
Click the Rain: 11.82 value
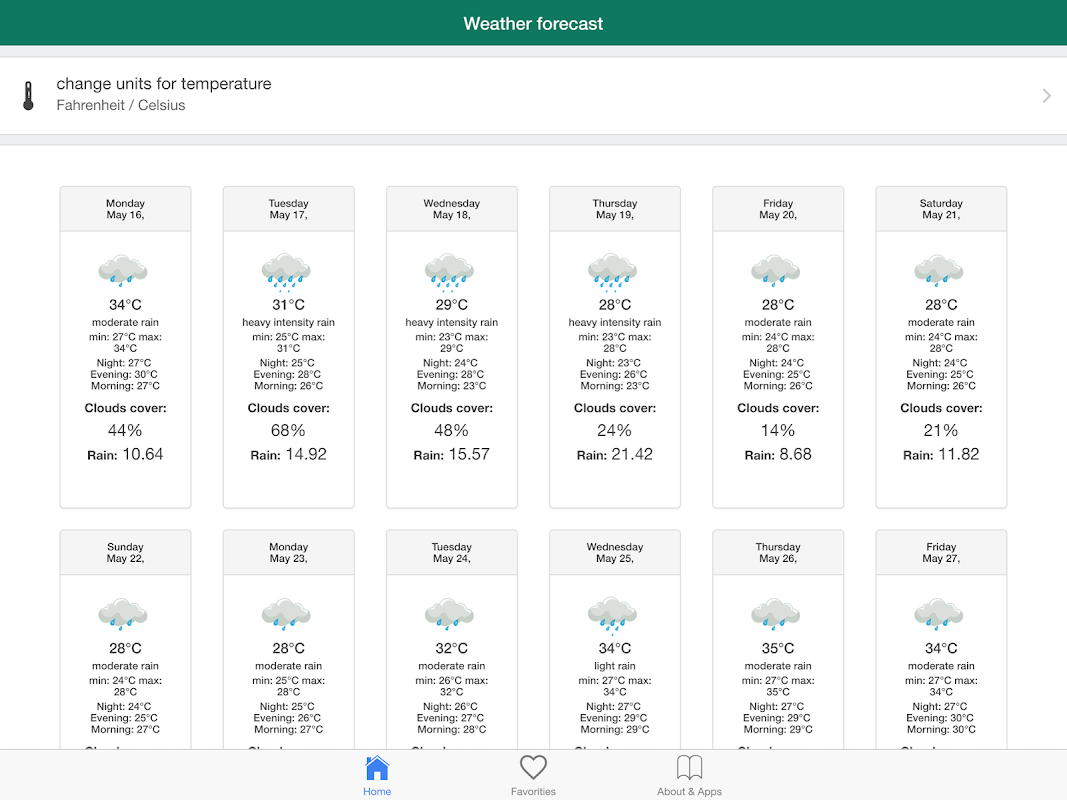tap(941, 454)
